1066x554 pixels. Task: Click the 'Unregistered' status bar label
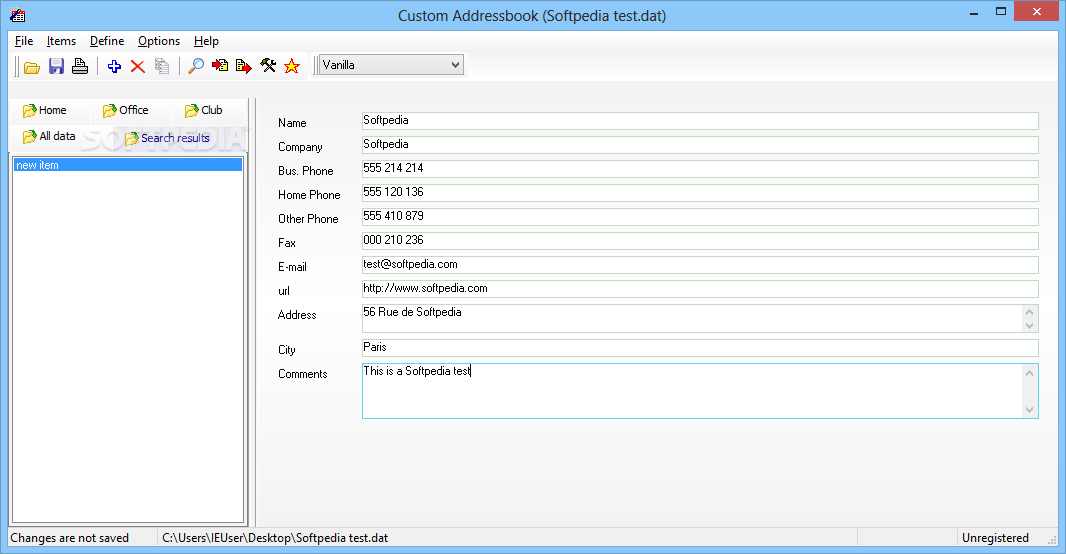[995, 538]
